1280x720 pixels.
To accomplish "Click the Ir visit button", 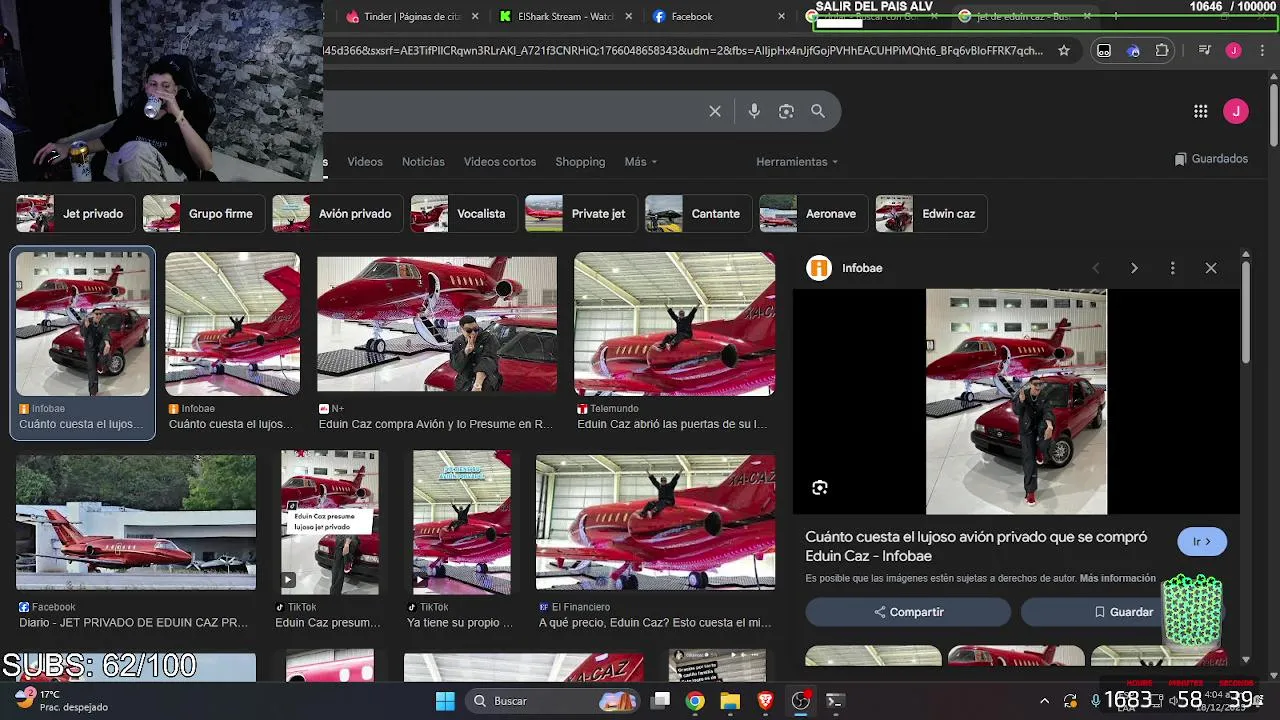I will 1202,541.
